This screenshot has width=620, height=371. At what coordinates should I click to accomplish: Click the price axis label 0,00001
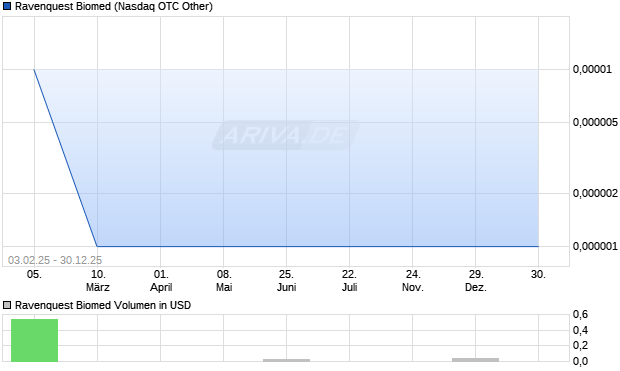592,70
